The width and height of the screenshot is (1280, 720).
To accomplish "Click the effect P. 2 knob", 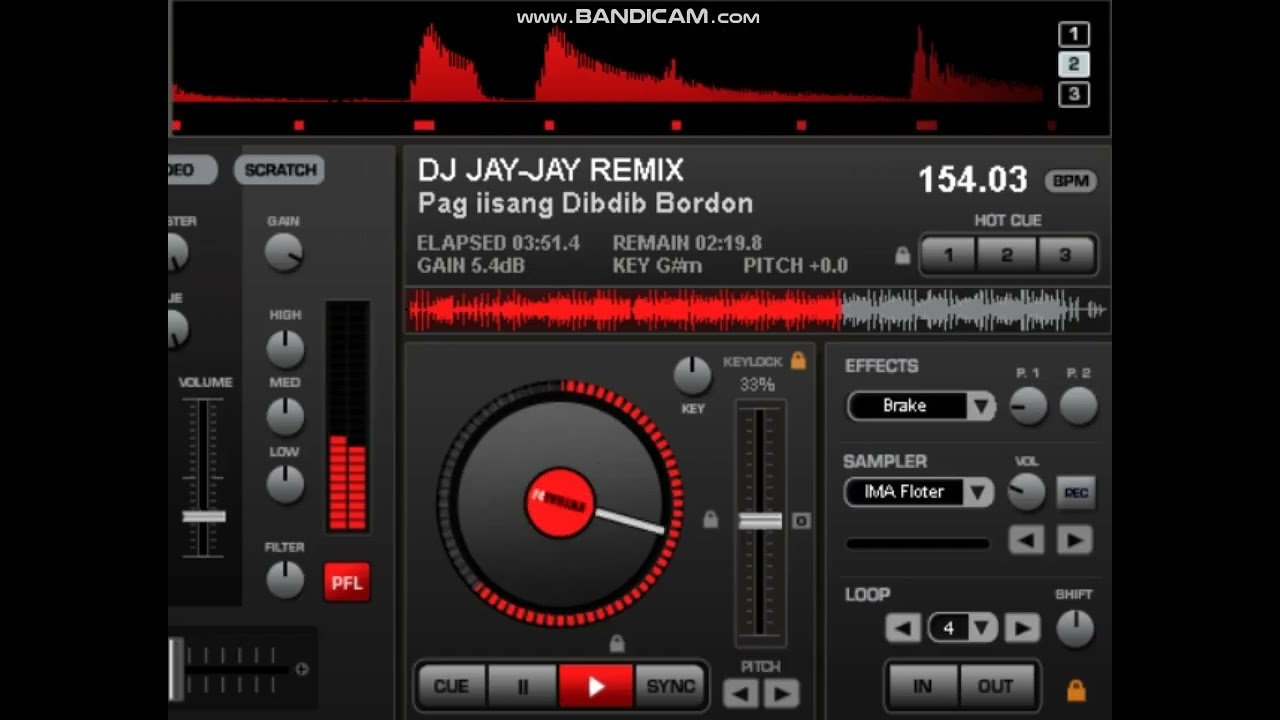I will click(x=1078, y=406).
